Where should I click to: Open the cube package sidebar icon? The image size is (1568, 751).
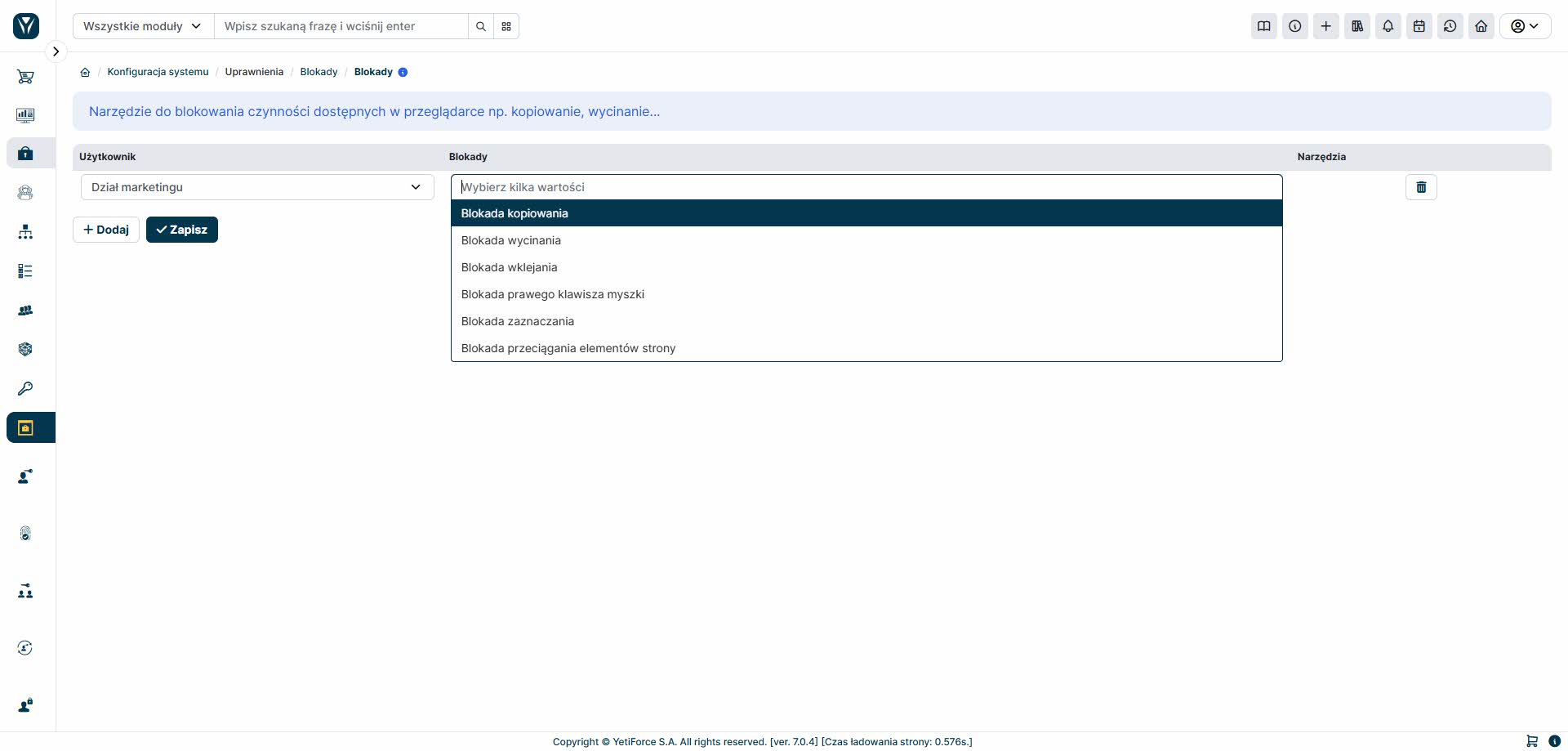pyautogui.click(x=25, y=349)
